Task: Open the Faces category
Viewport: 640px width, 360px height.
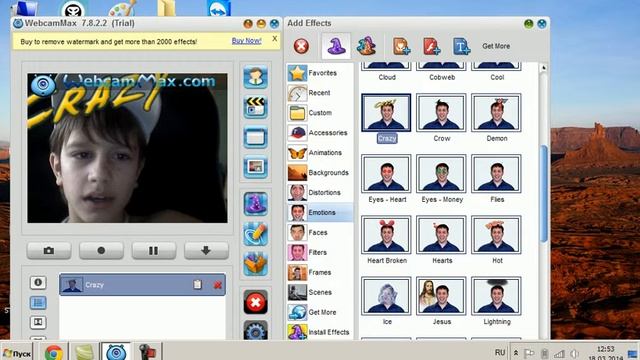Action: pos(320,233)
